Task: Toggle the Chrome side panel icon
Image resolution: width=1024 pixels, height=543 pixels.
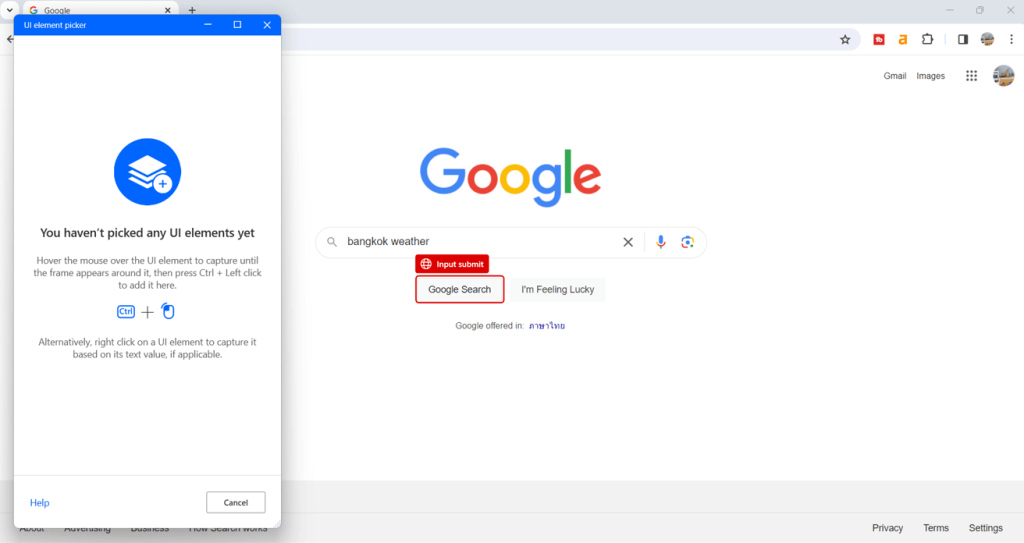Action: pyautogui.click(x=963, y=40)
